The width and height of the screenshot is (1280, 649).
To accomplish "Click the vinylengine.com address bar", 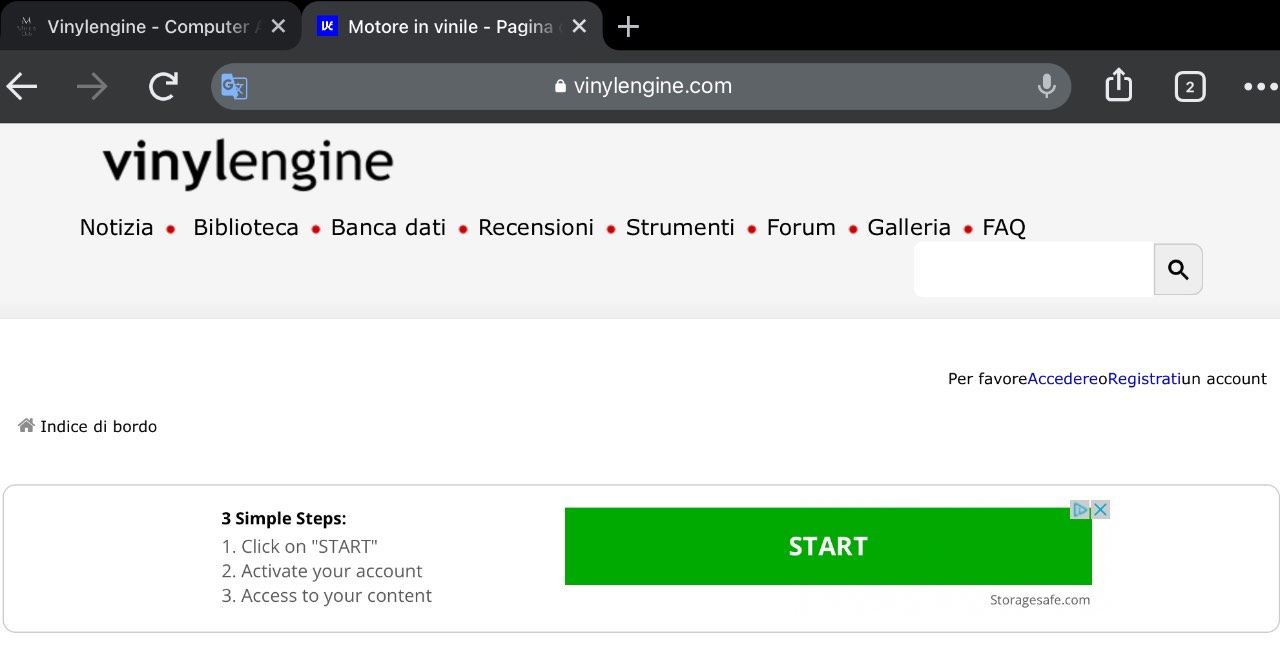I will pyautogui.click(x=641, y=87).
